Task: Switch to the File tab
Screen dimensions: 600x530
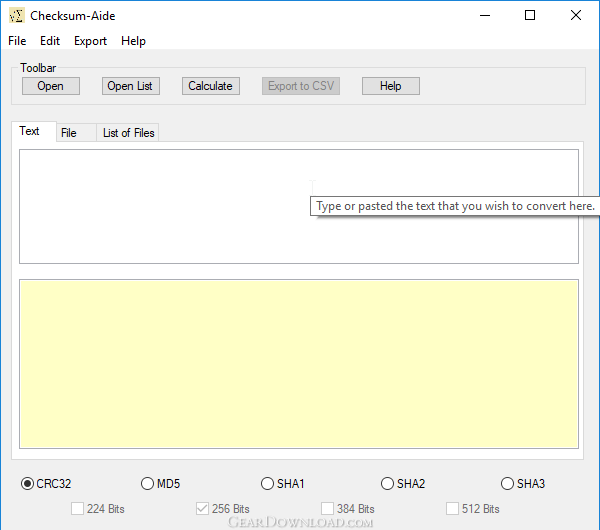Action: point(76,133)
